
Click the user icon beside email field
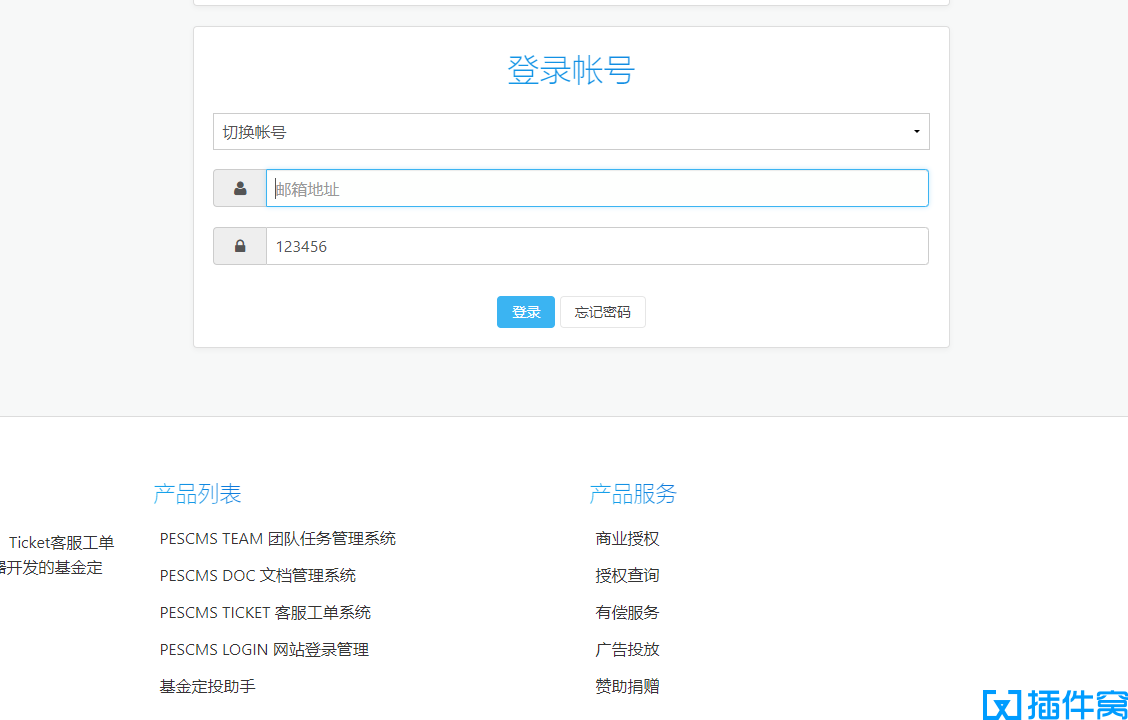[x=240, y=188]
